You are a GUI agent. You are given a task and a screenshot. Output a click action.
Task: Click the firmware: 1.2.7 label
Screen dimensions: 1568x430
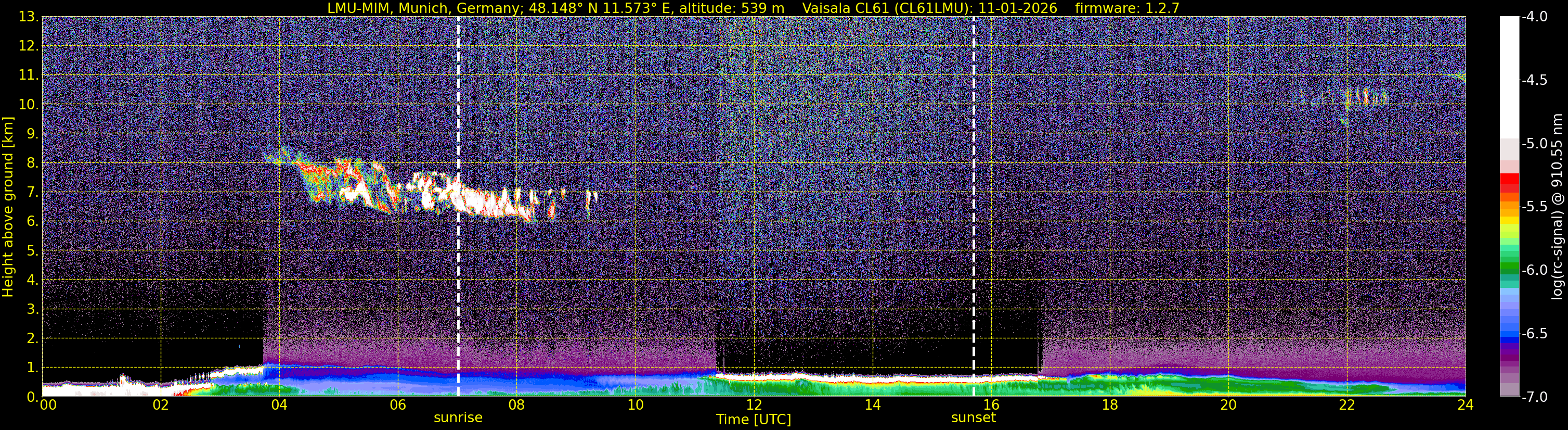[1128, 8]
